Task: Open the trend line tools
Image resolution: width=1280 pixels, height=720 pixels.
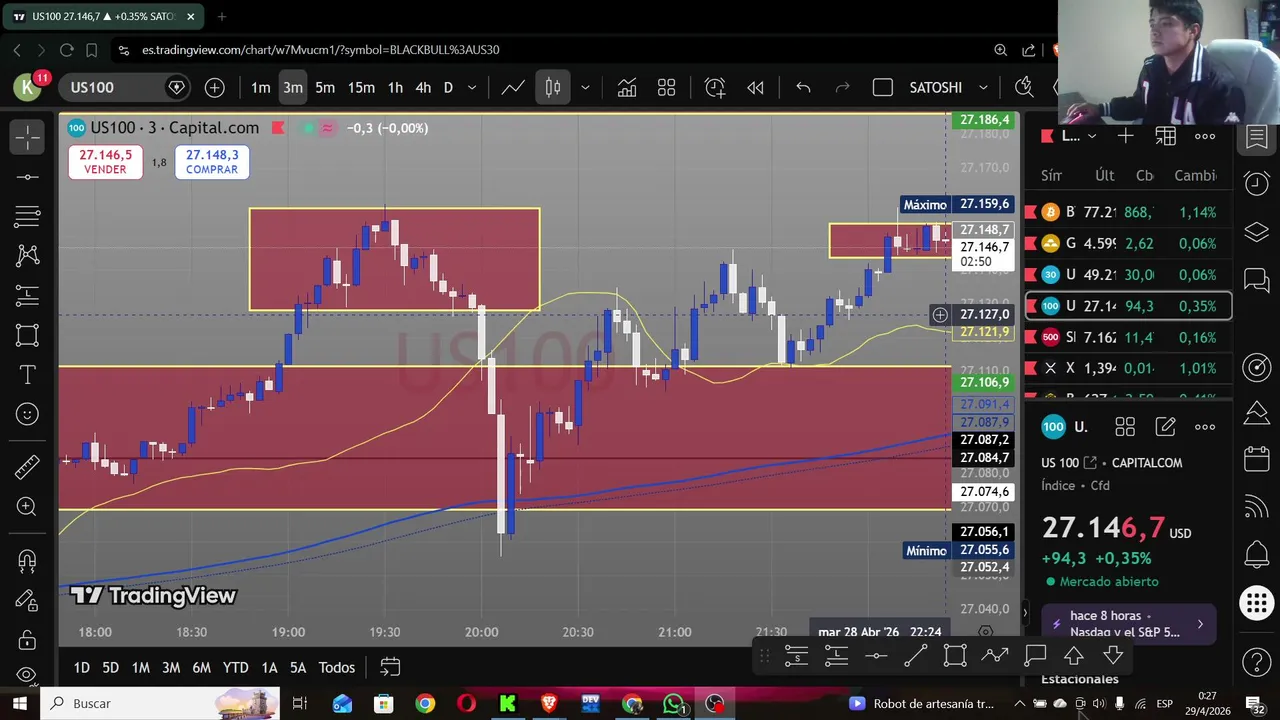Action: coord(27,177)
